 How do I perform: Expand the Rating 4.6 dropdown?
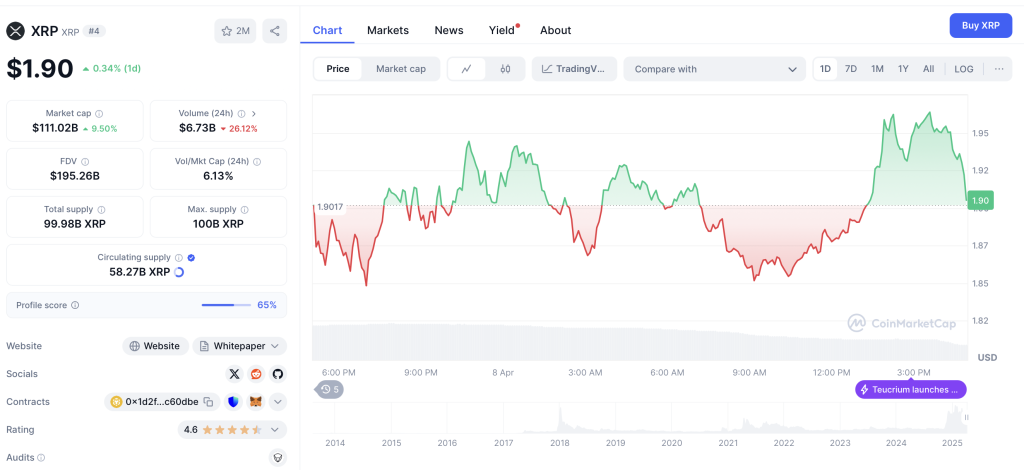click(x=232, y=430)
